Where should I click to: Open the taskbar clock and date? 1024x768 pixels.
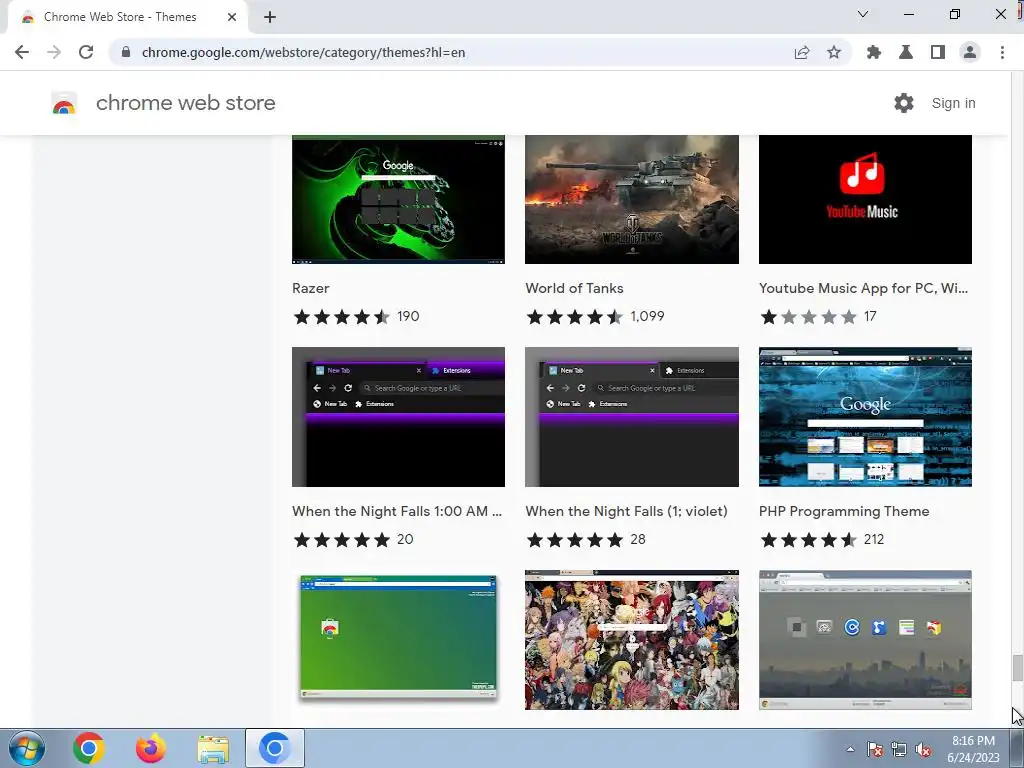(973, 749)
